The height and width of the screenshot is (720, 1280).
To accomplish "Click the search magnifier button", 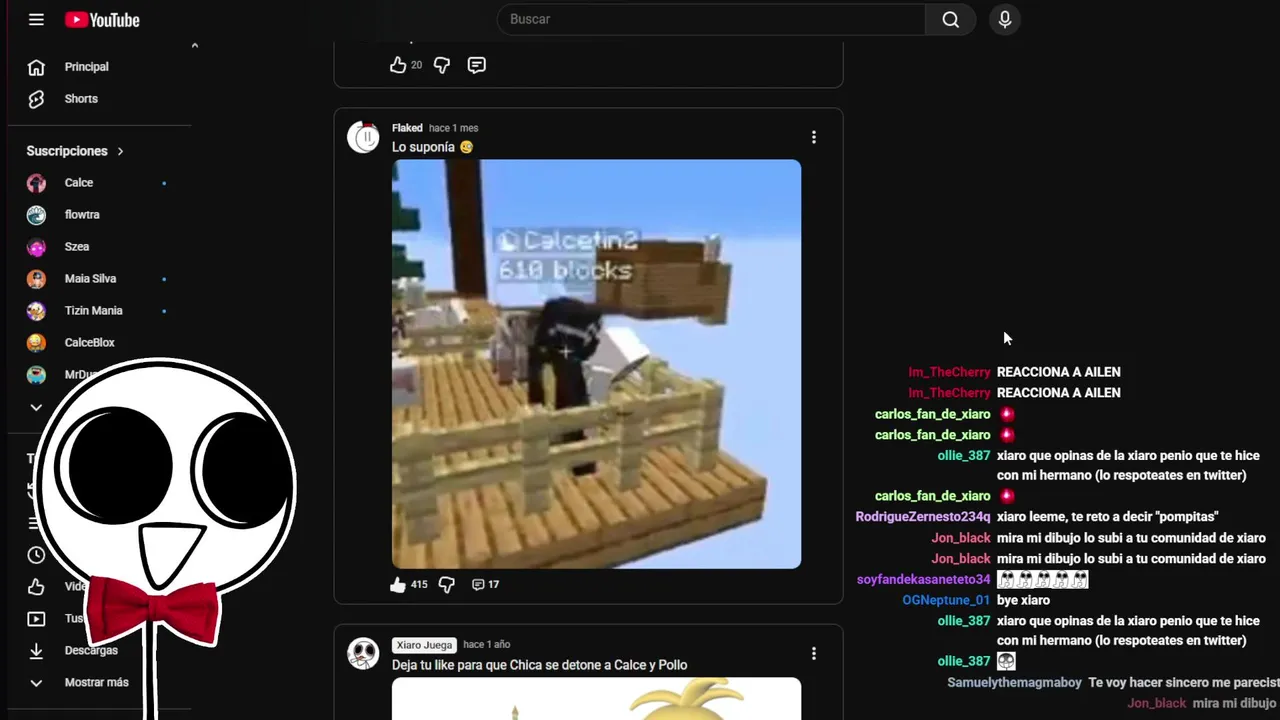I will click(950, 19).
